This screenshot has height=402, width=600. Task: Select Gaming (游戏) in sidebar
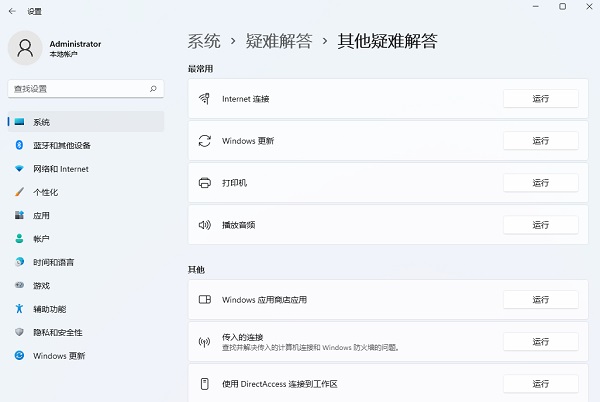click(x=41, y=285)
